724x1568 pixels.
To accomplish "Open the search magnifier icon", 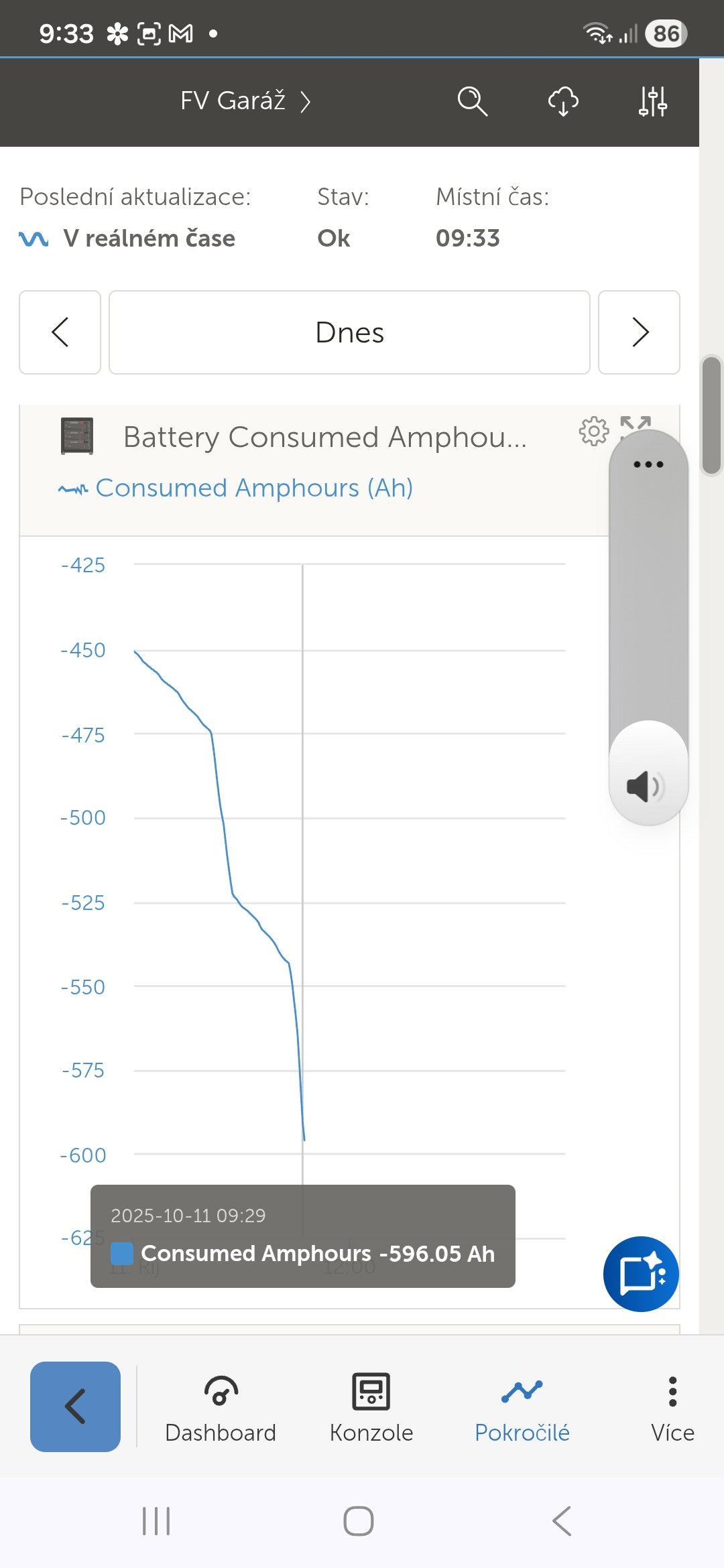I will point(472,102).
